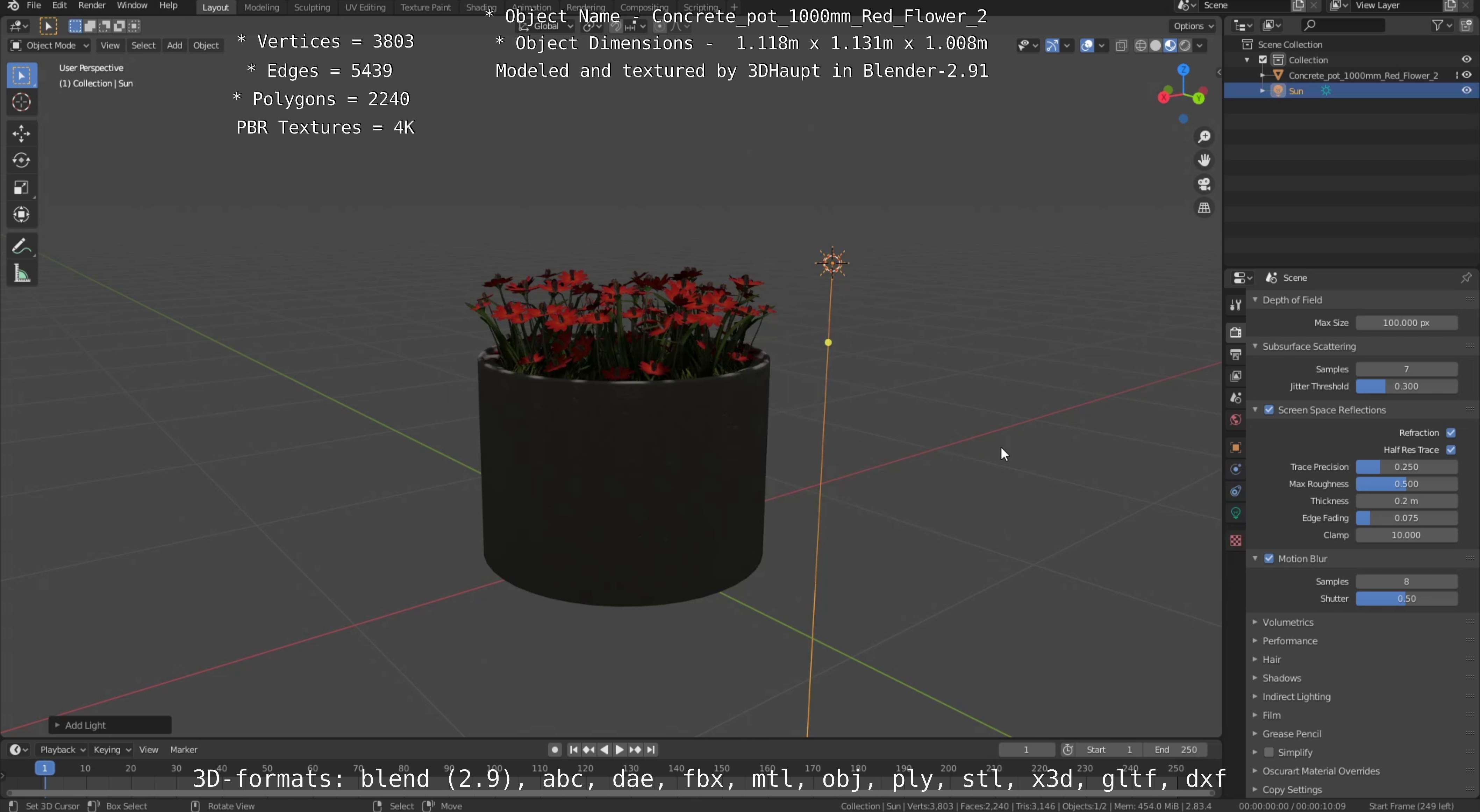Screen dimensions: 1480x812
Task: Select the Measure ruler tool
Action: (22, 273)
